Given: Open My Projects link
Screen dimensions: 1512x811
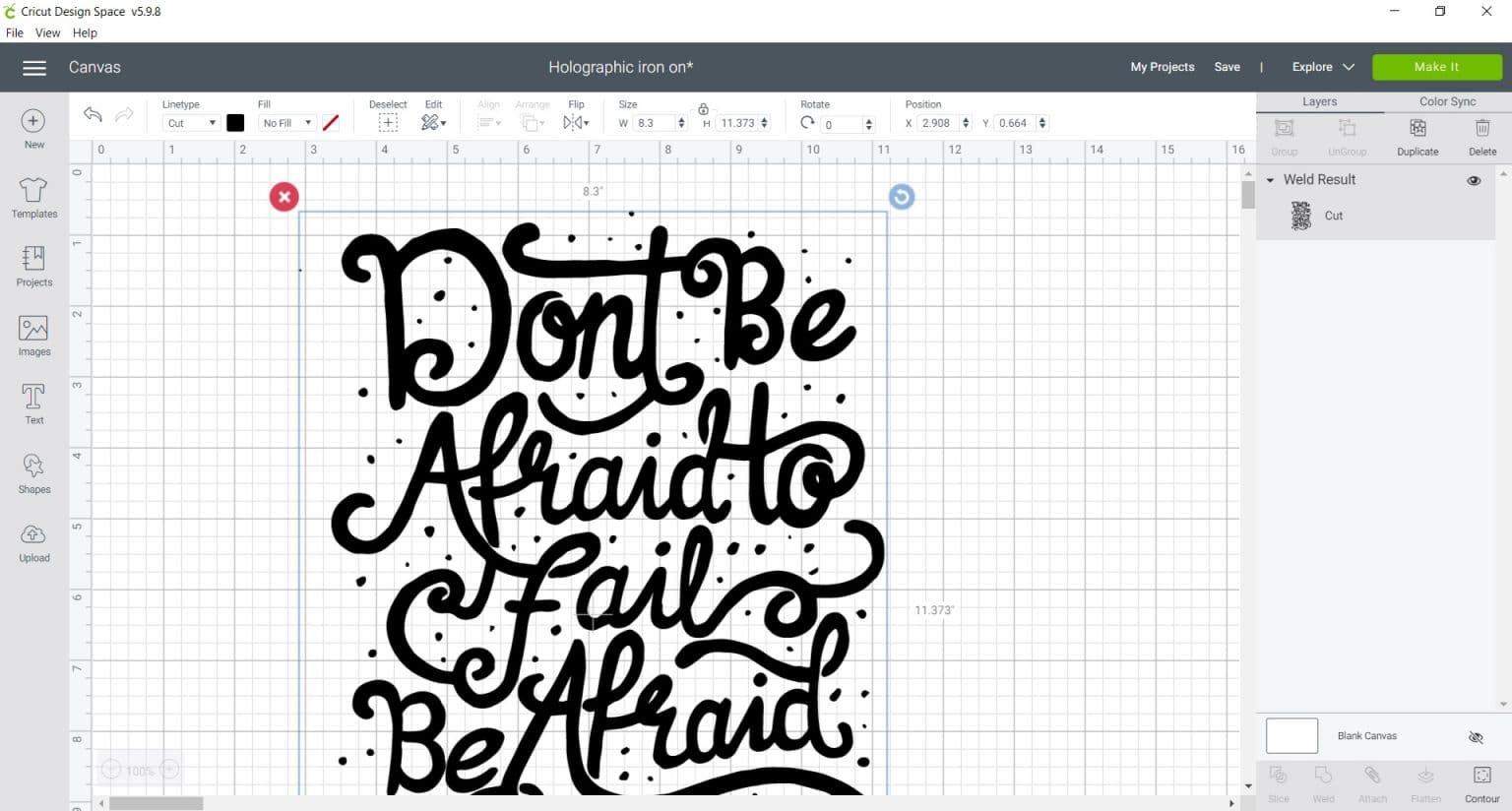Looking at the screenshot, I should (x=1162, y=67).
